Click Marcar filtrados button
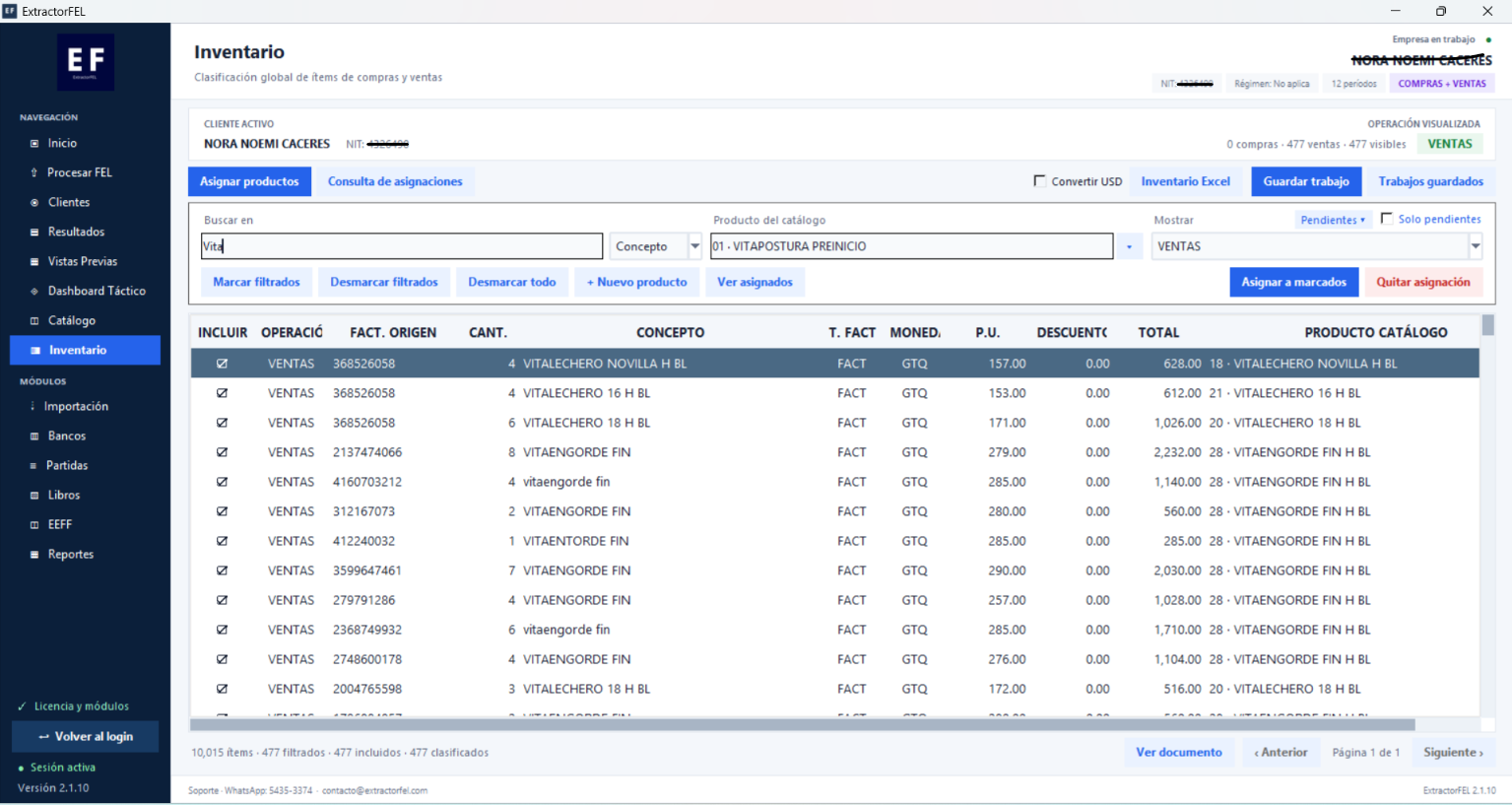This screenshot has width=1512, height=805. point(256,282)
